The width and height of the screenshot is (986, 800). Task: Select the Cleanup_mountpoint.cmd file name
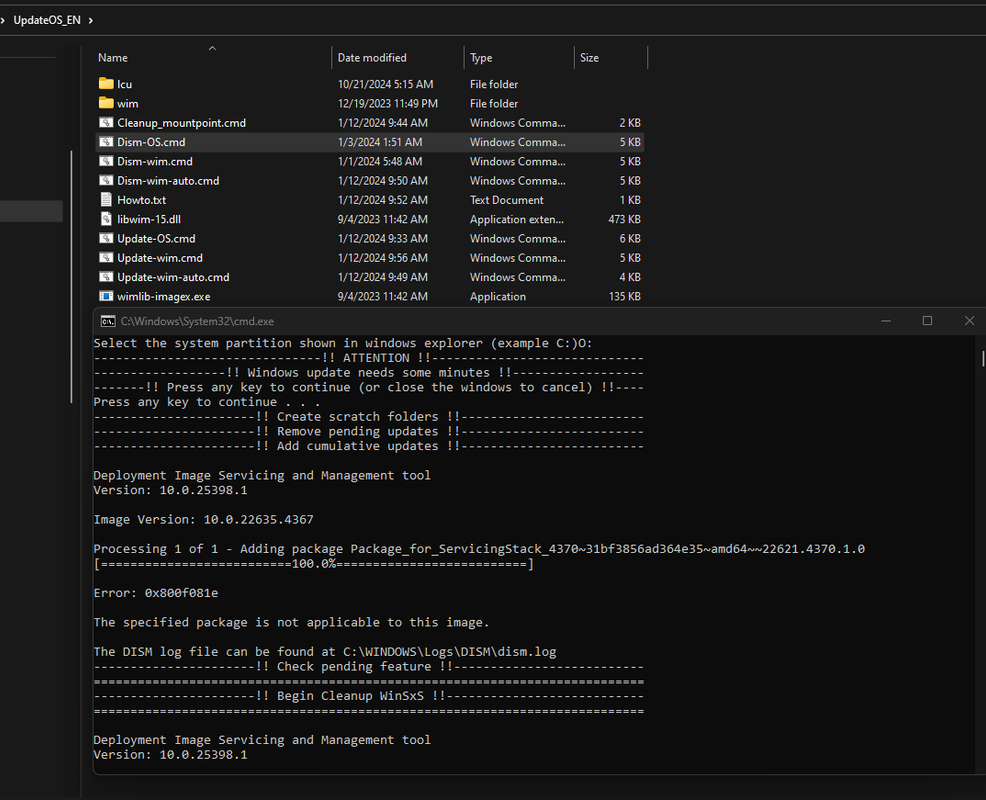click(181, 123)
